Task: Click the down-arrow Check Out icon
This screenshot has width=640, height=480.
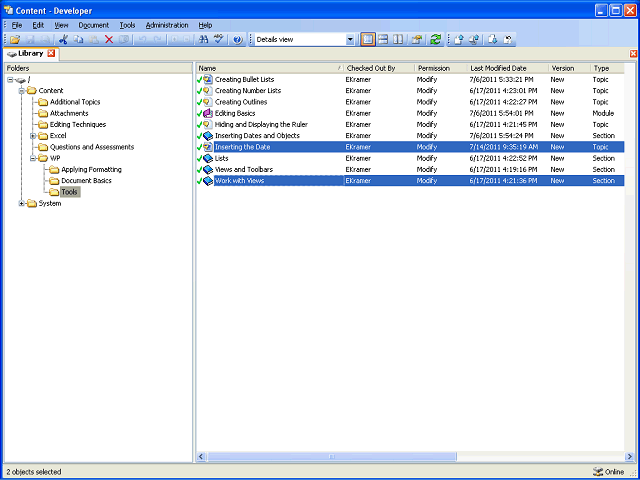Action: pyautogui.click(x=493, y=40)
